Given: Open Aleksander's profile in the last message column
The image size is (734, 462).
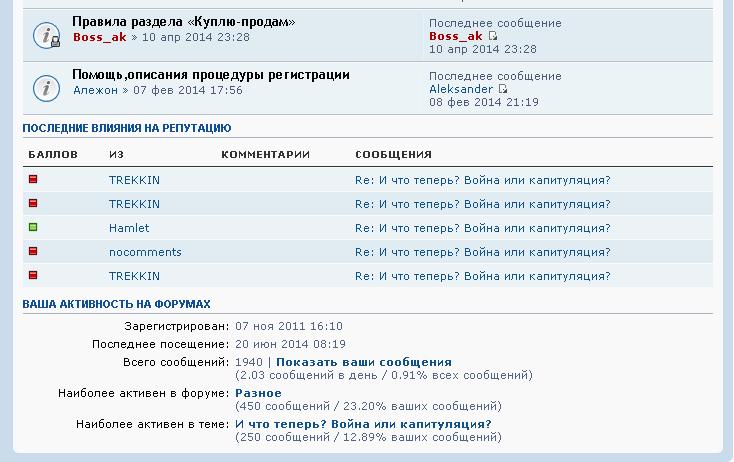Looking at the screenshot, I should [460, 89].
